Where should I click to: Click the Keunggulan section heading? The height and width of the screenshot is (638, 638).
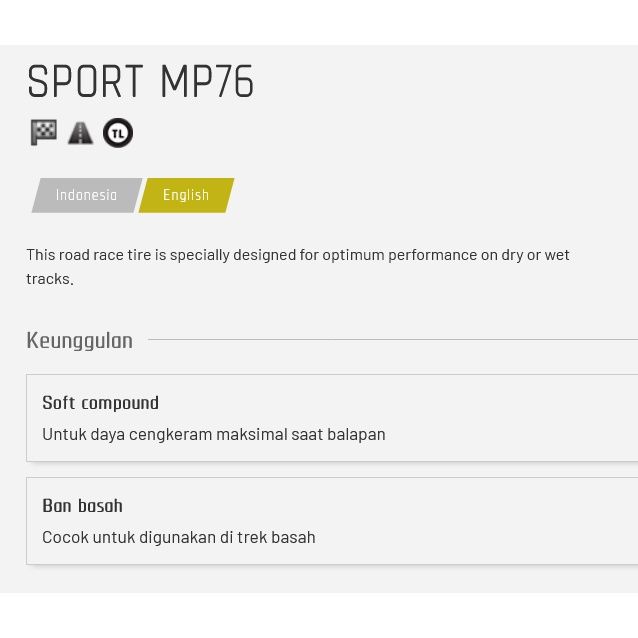(x=79, y=340)
